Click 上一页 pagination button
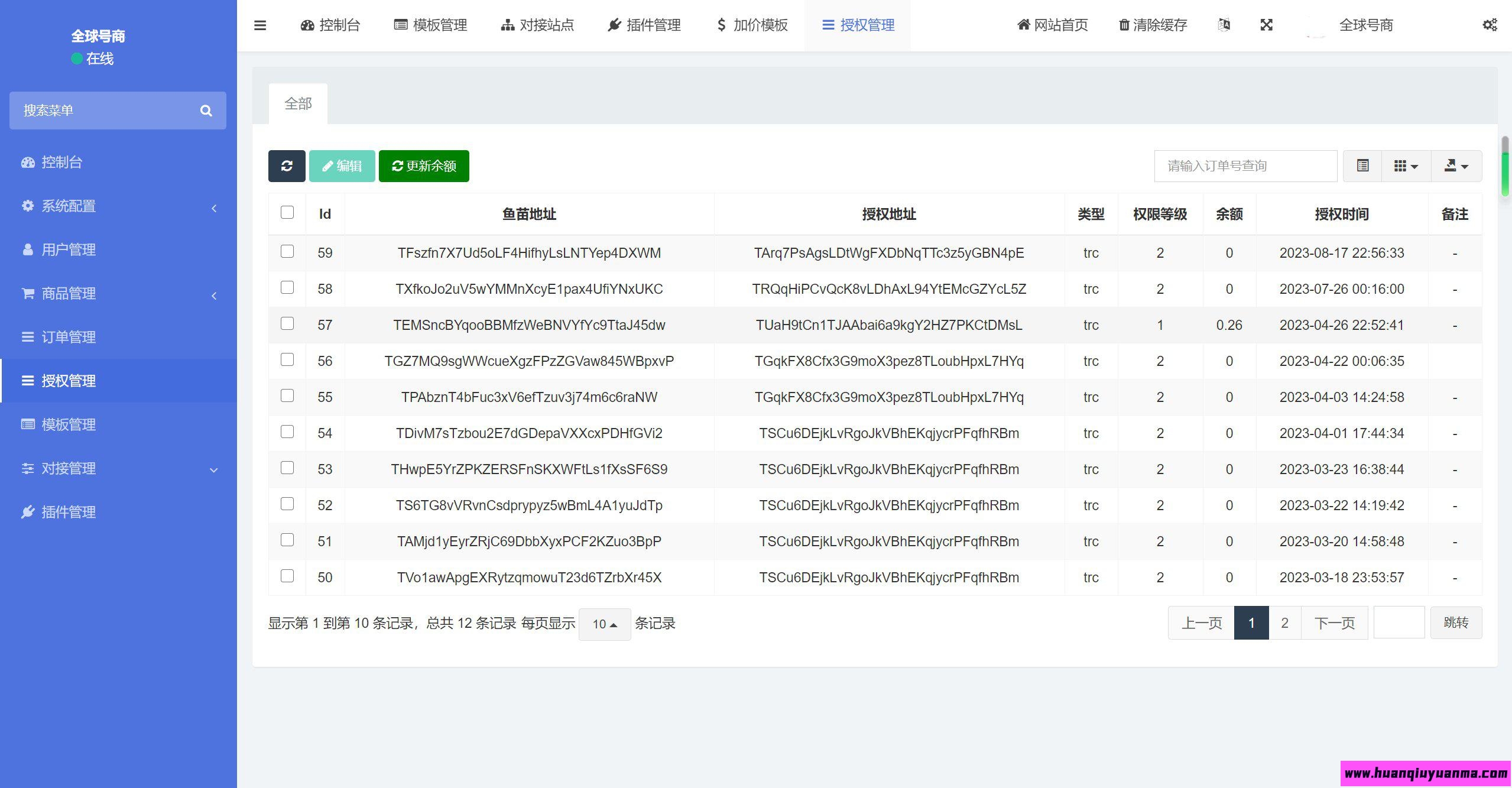Screen dimensions: 1512x788 pos(1201,622)
